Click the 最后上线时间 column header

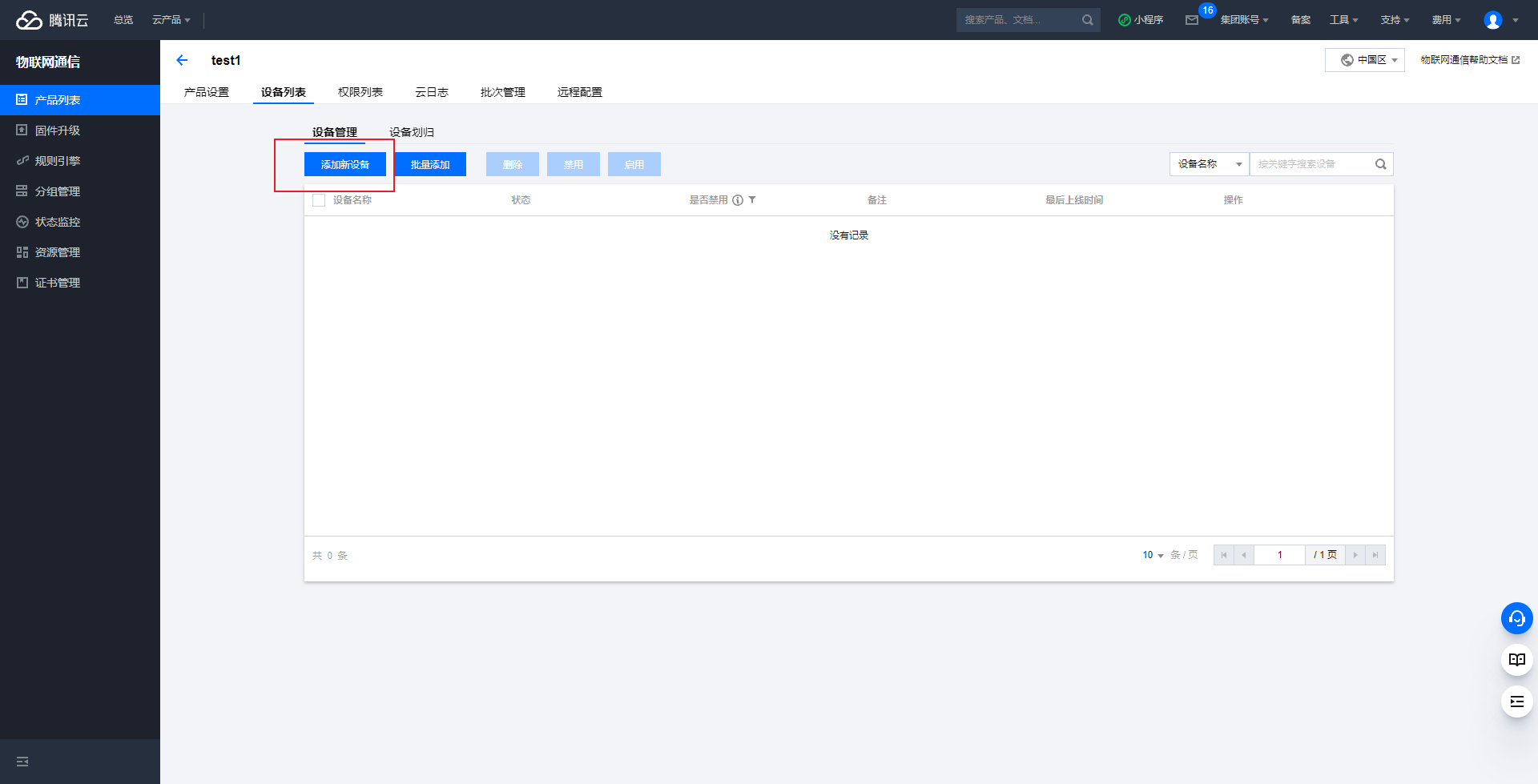tap(1074, 200)
